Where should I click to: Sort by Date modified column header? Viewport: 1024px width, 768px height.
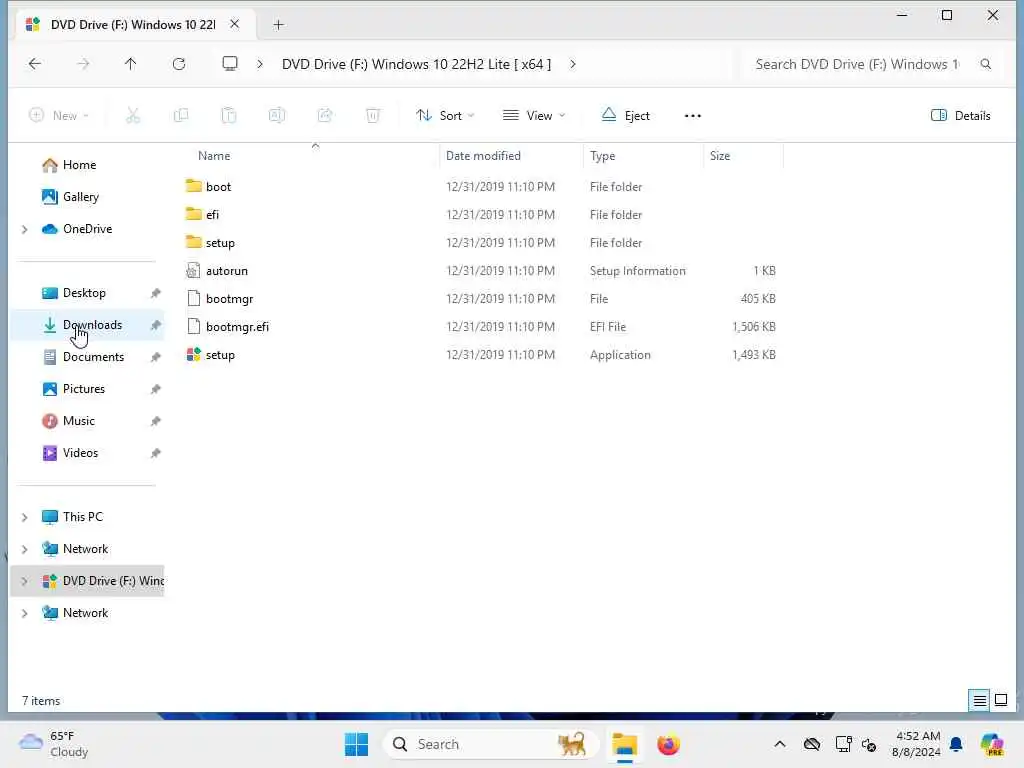coord(483,156)
